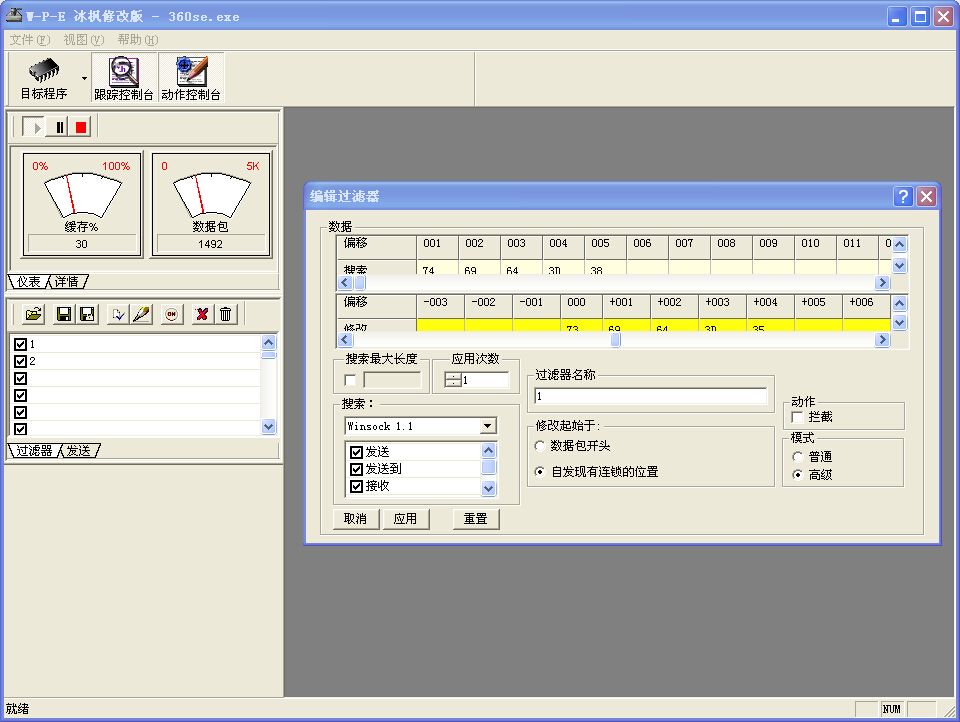This screenshot has width=960, height=722.
Task: Delete the filter using the red X icon
Action: click(201, 314)
